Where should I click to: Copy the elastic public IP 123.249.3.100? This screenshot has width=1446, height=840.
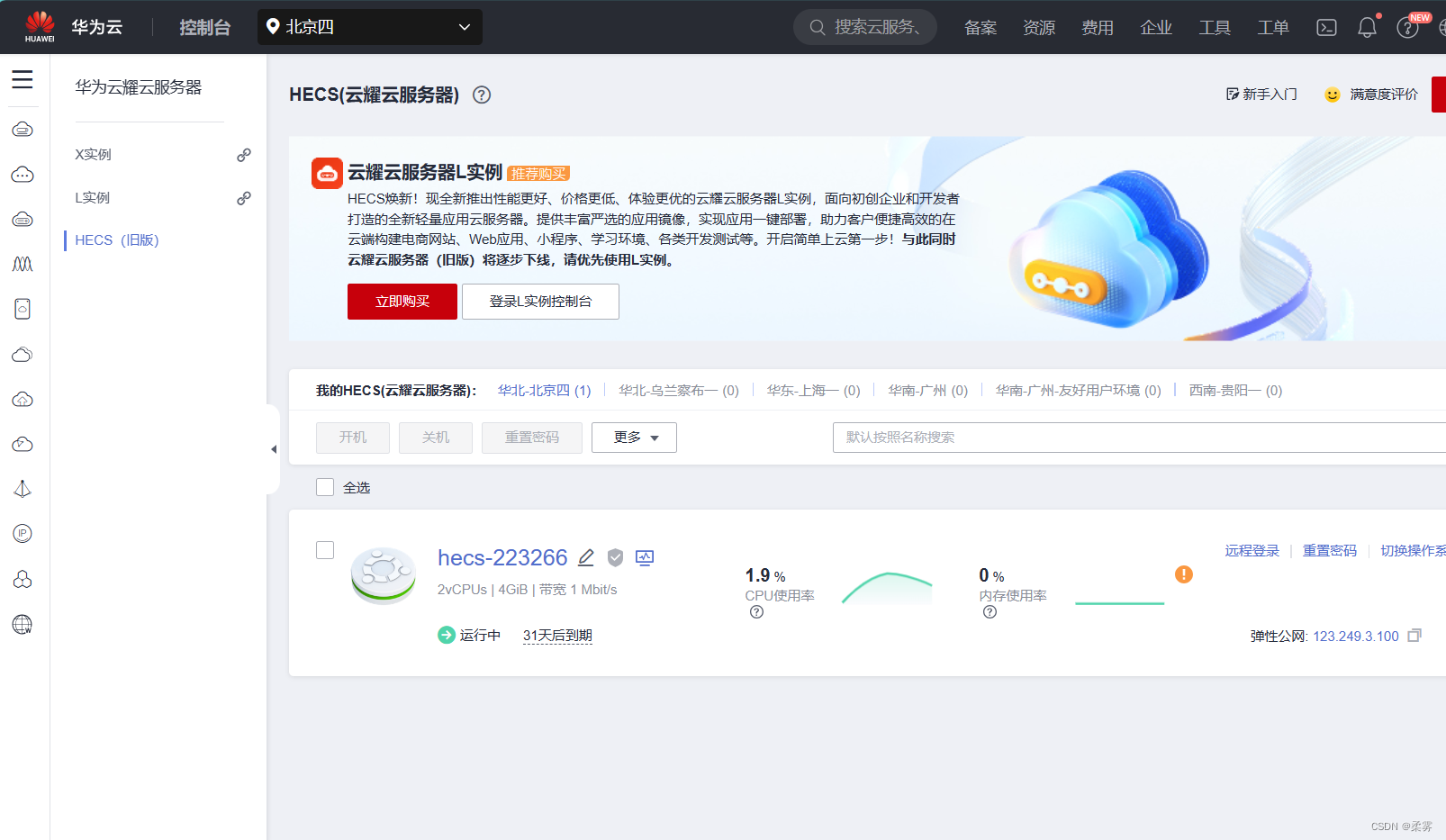point(1414,636)
